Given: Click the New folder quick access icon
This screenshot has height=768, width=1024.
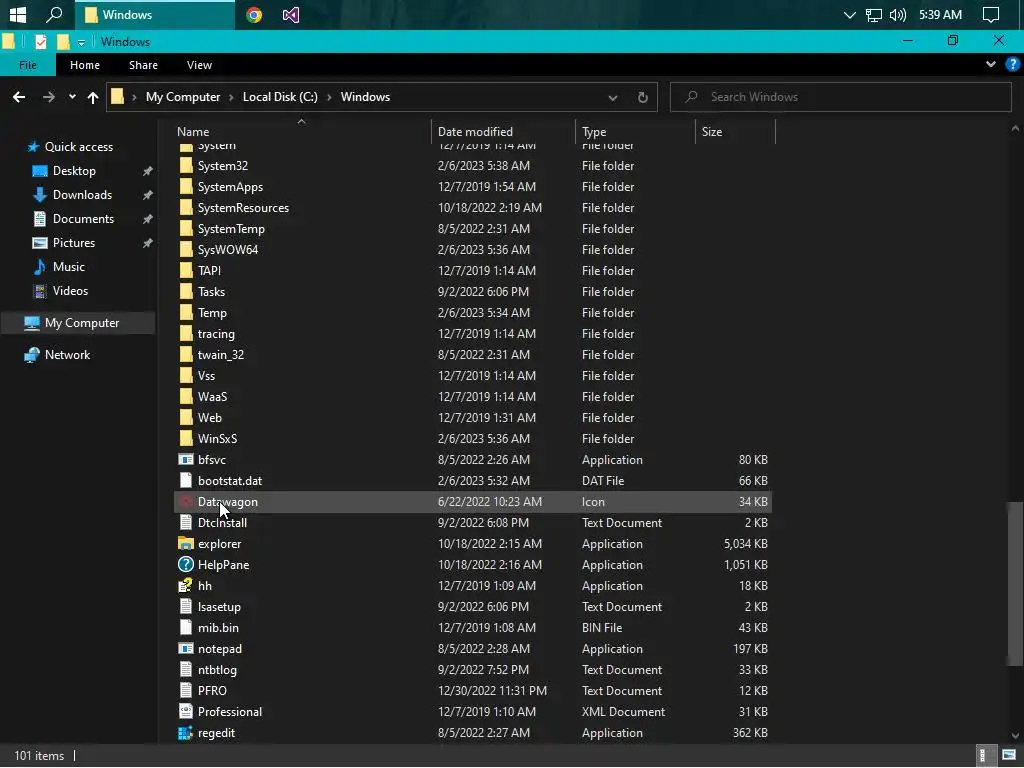Looking at the screenshot, I should coord(63,42).
